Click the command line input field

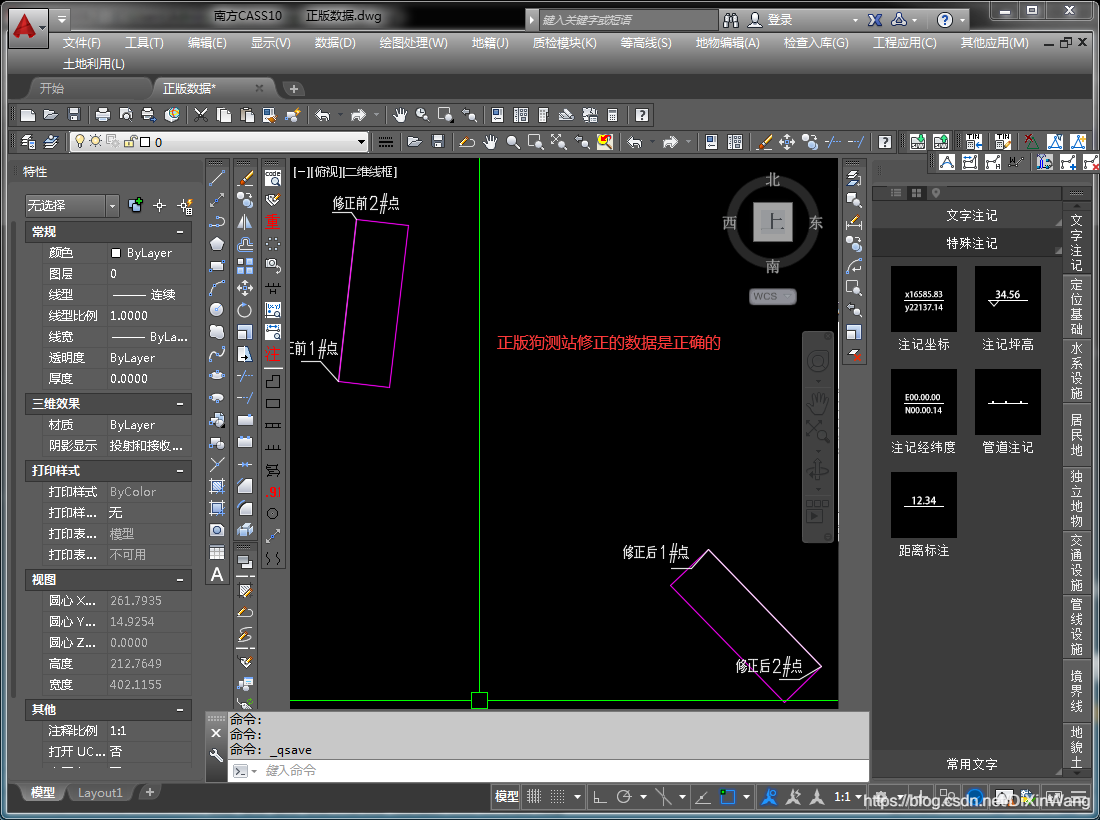tap(547, 770)
